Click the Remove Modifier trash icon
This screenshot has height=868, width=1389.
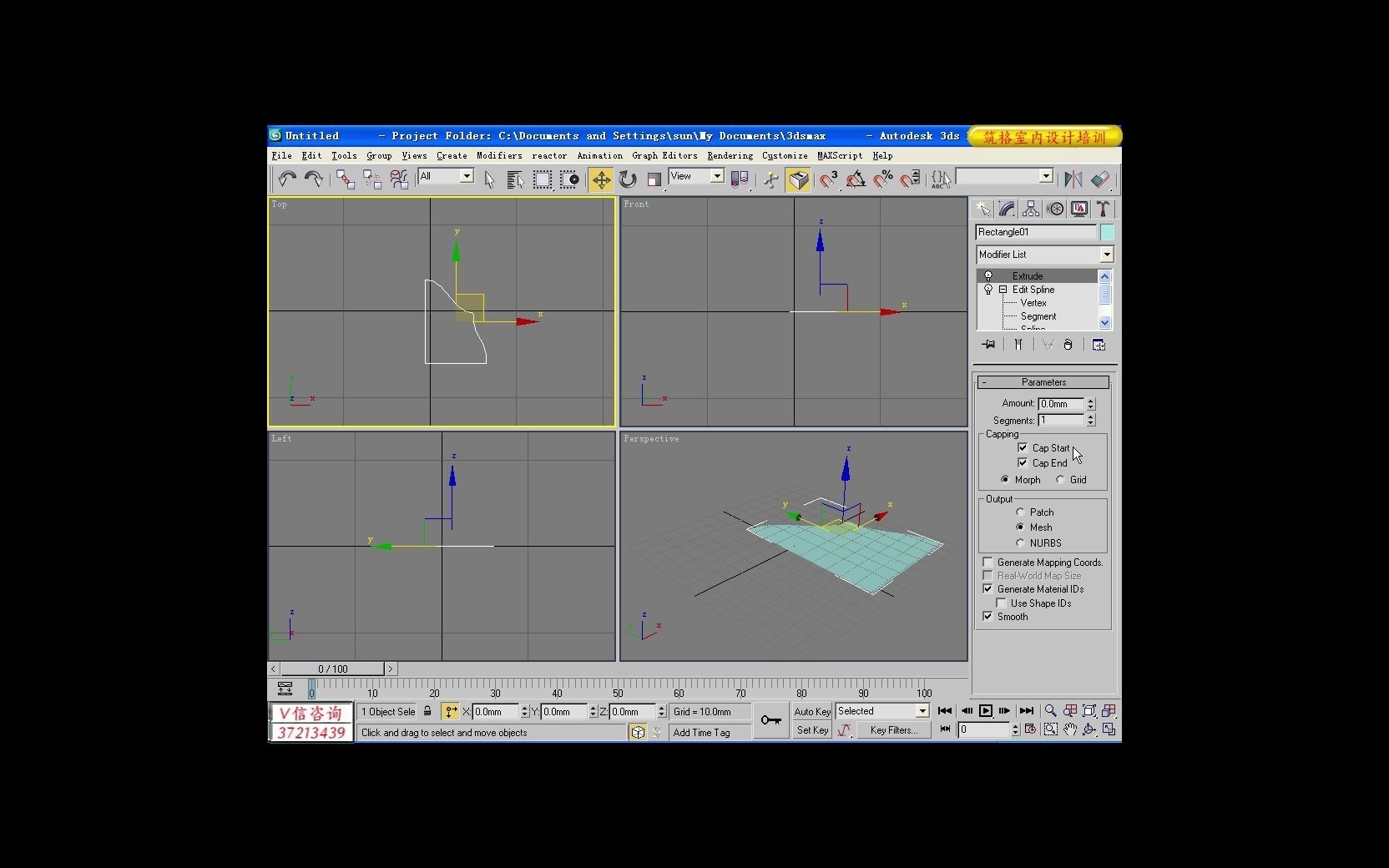tap(1068, 344)
